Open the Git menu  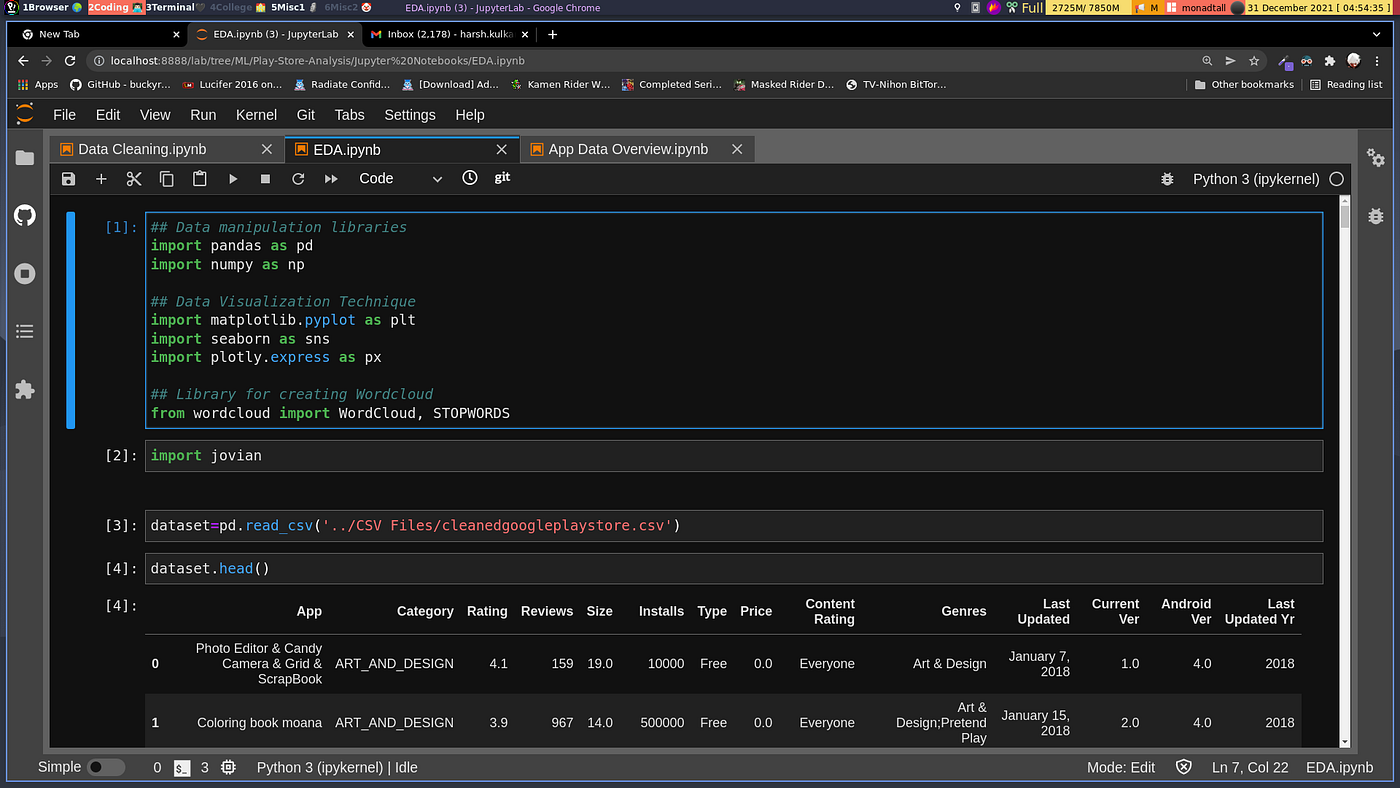point(306,115)
